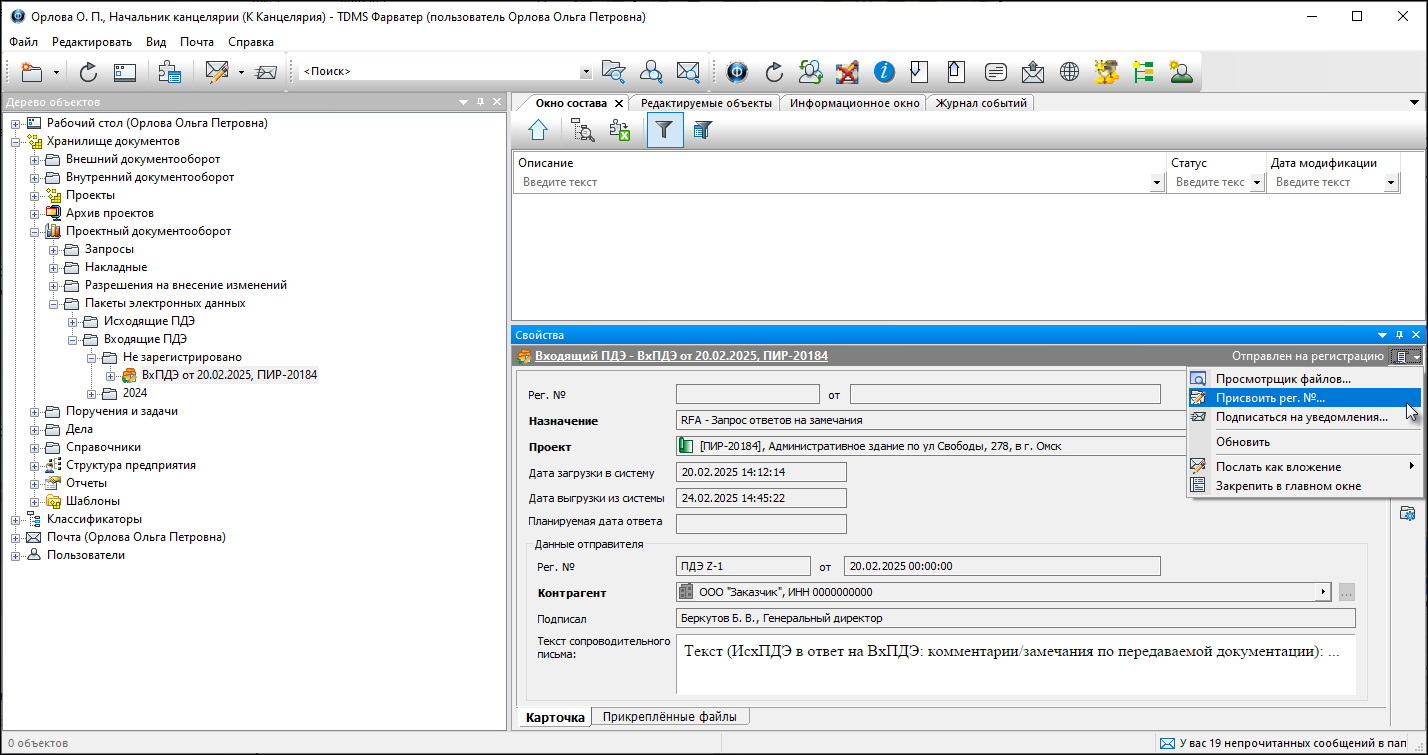Click into the Поиск search field
This screenshot has width=1428, height=755.
[439, 72]
